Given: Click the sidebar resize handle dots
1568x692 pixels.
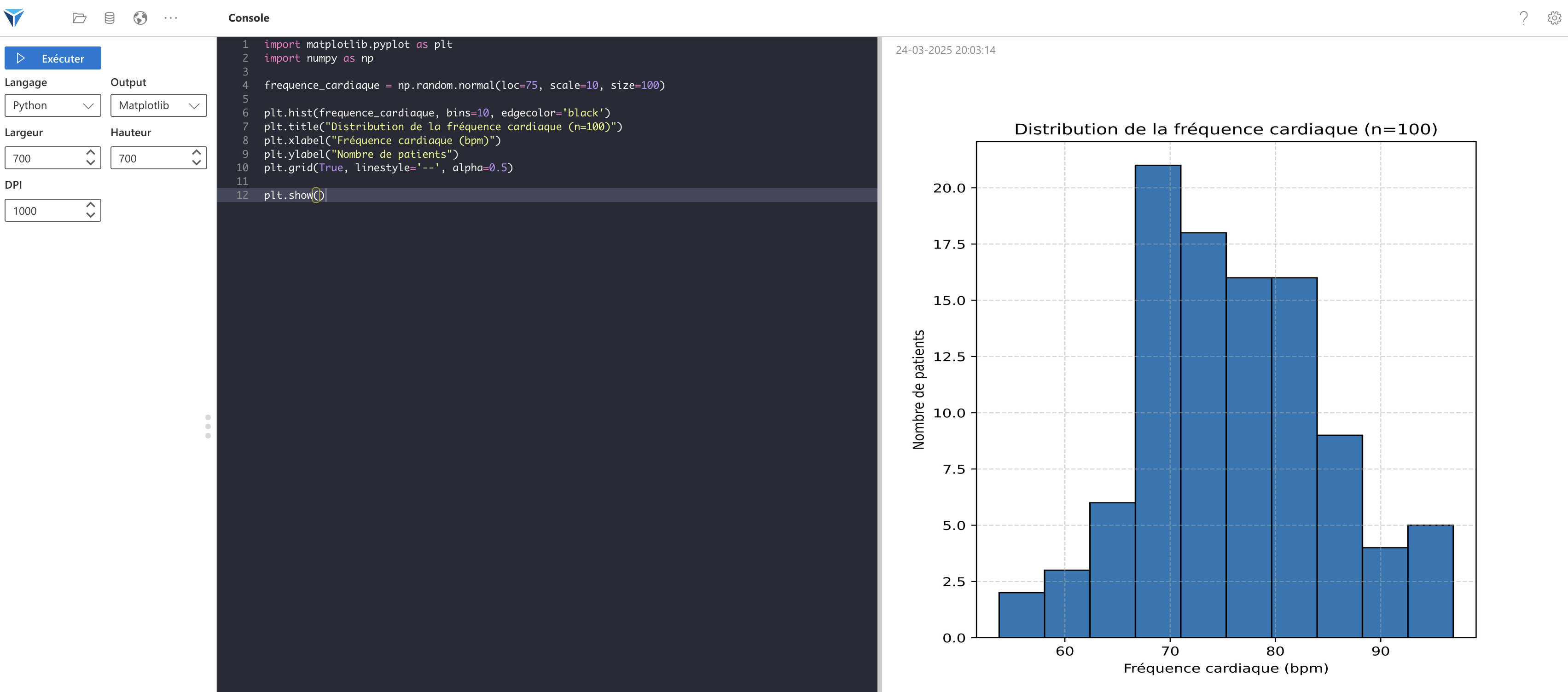Looking at the screenshot, I should click(x=208, y=427).
